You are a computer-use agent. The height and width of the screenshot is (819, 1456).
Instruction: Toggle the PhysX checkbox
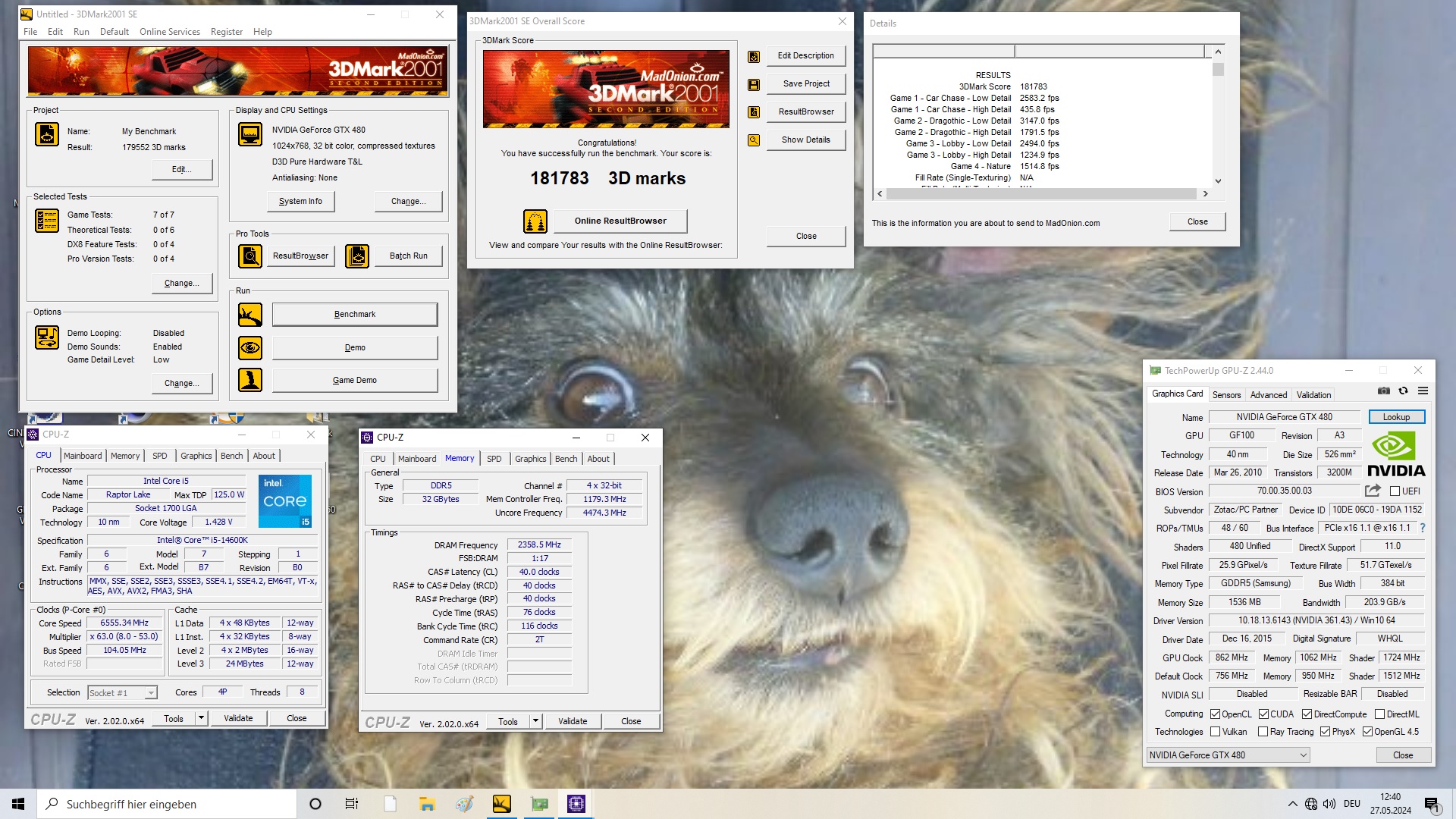coord(1326,732)
